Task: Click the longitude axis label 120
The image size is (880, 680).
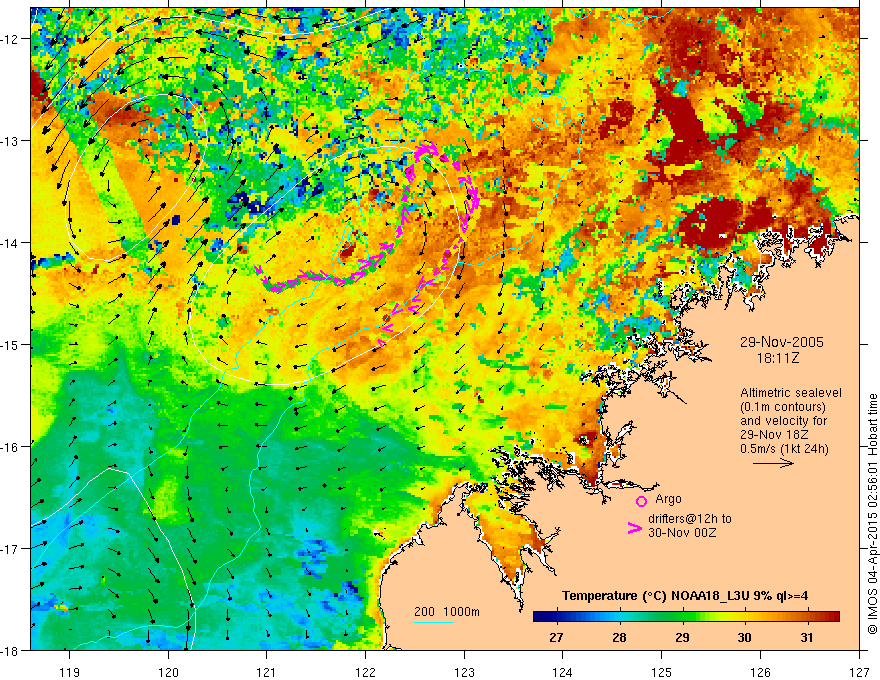Action: (x=168, y=672)
